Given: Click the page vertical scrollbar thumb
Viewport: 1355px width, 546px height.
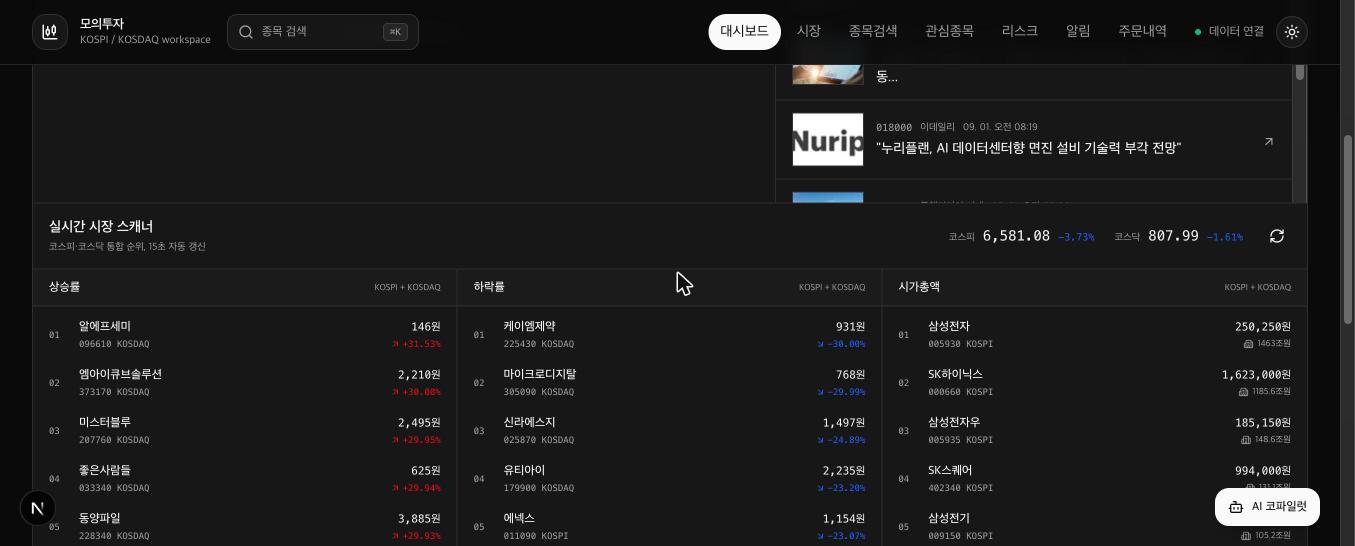Looking at the screenshot, I should pyautogui.click(x=1348, y=229).
